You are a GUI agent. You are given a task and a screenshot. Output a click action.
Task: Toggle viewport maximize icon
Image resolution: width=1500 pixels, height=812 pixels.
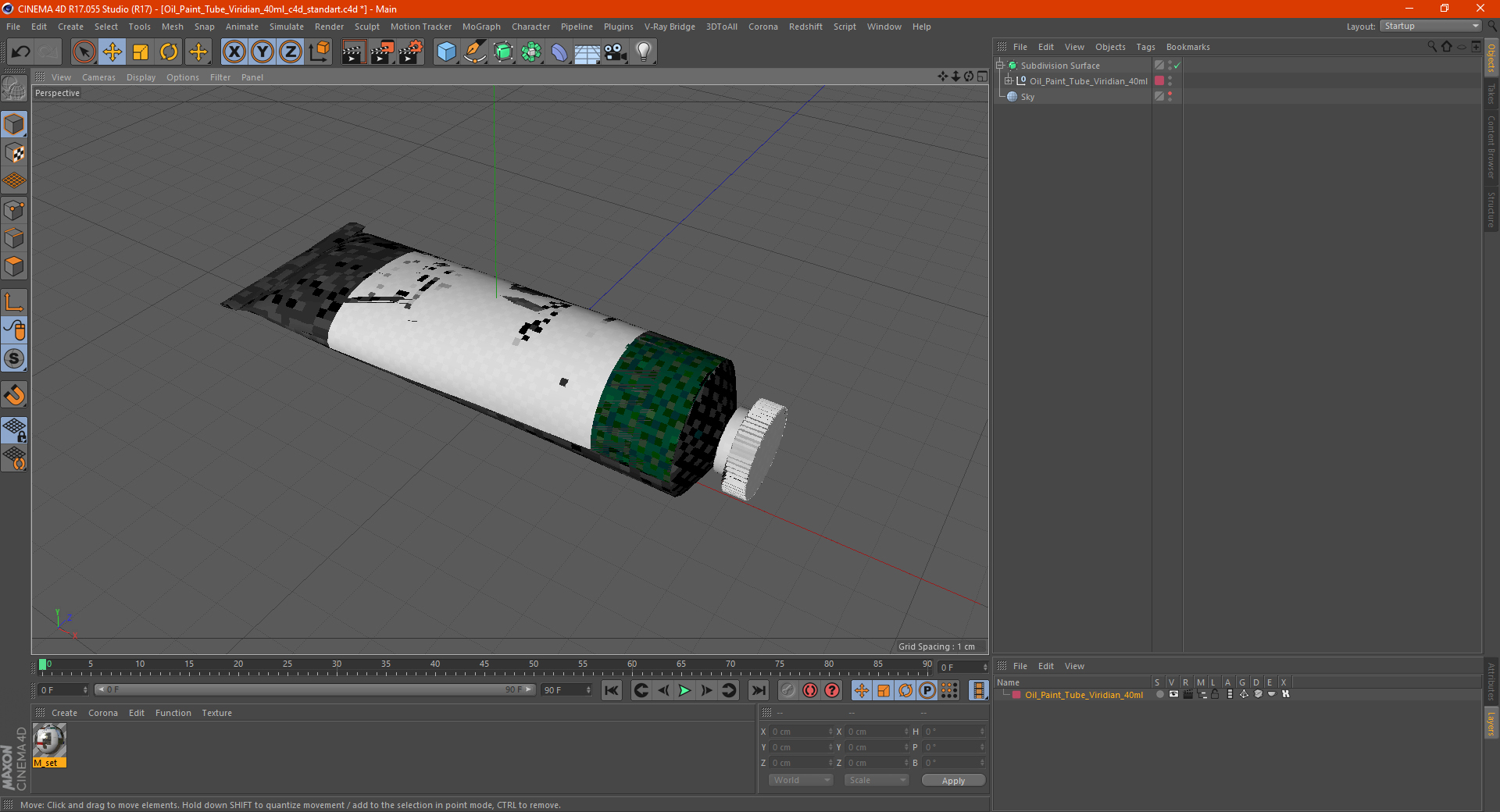(x=982, y=77)
